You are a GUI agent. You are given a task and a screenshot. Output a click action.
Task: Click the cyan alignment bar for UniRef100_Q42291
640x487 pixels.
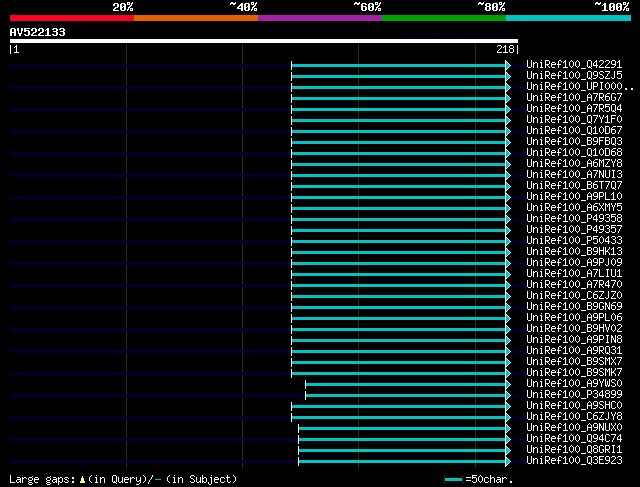click(399, 65)
